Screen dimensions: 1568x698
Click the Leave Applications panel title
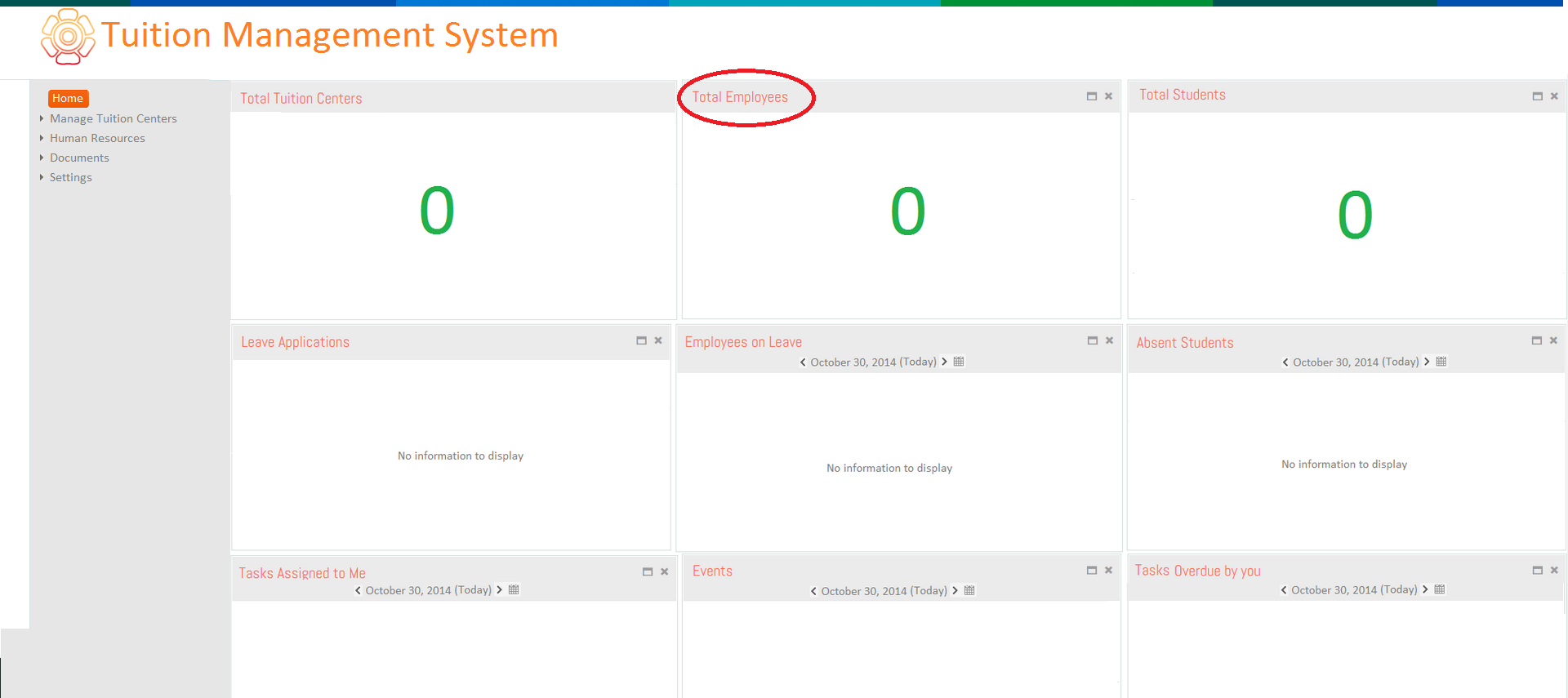pos(295,343)
